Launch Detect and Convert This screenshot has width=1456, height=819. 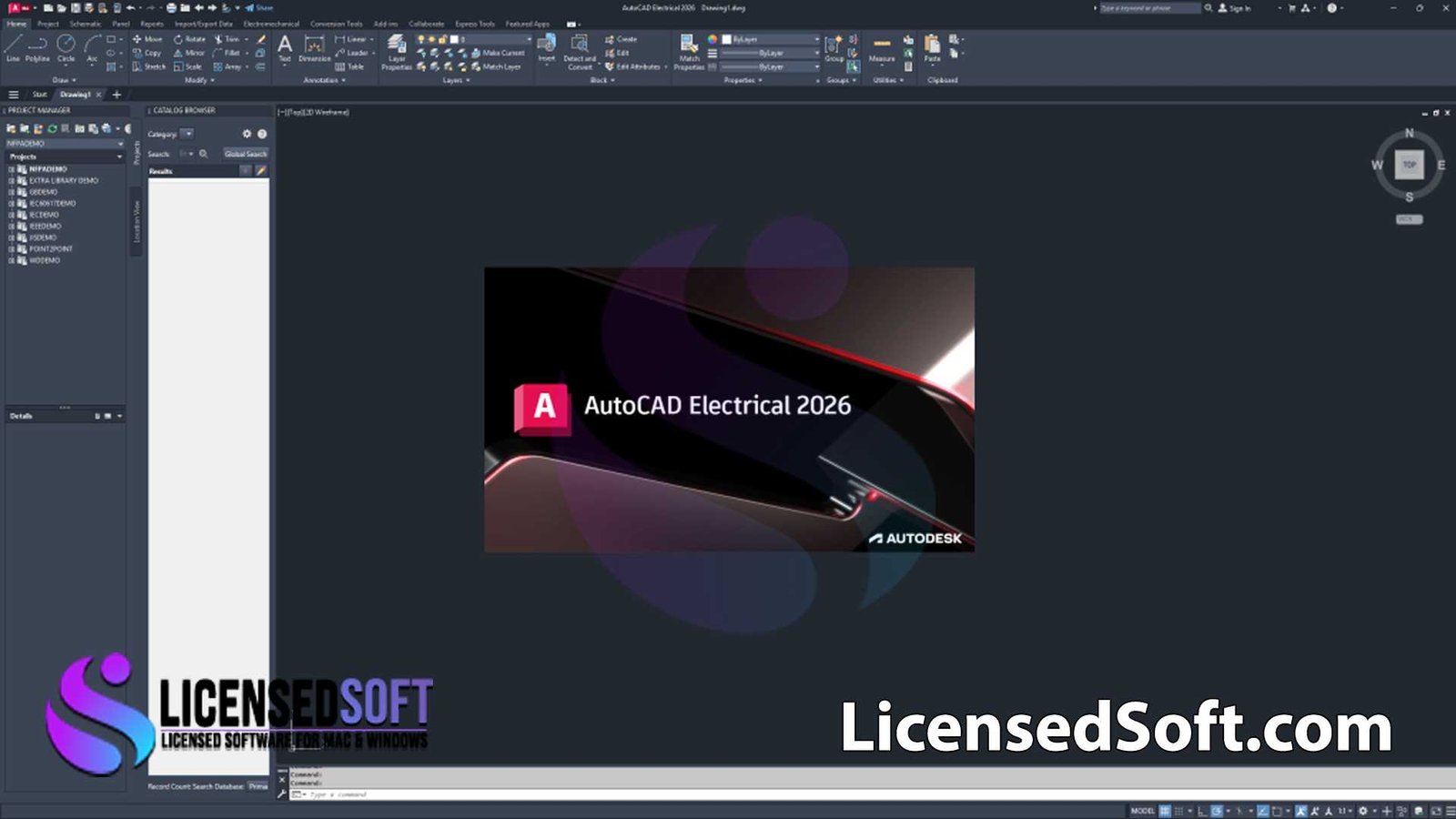tap(579, 53)
